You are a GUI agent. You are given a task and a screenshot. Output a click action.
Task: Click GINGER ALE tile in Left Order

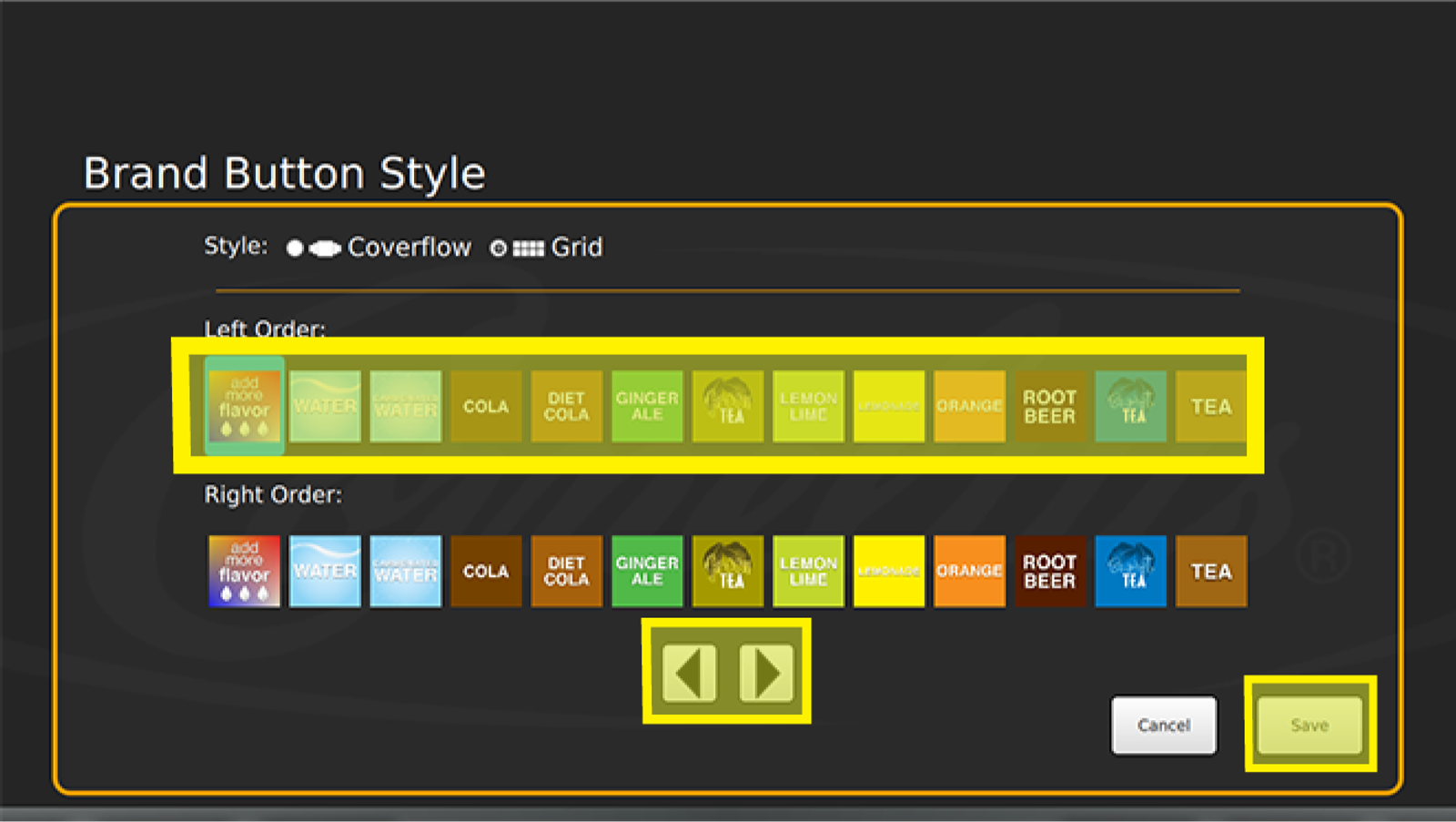(x=647, y=406)
